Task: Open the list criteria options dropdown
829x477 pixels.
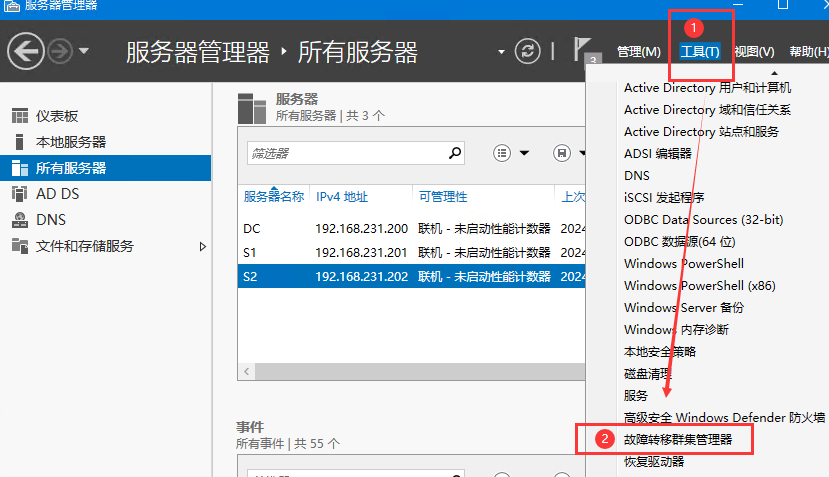Action: [x=513, y=153]
